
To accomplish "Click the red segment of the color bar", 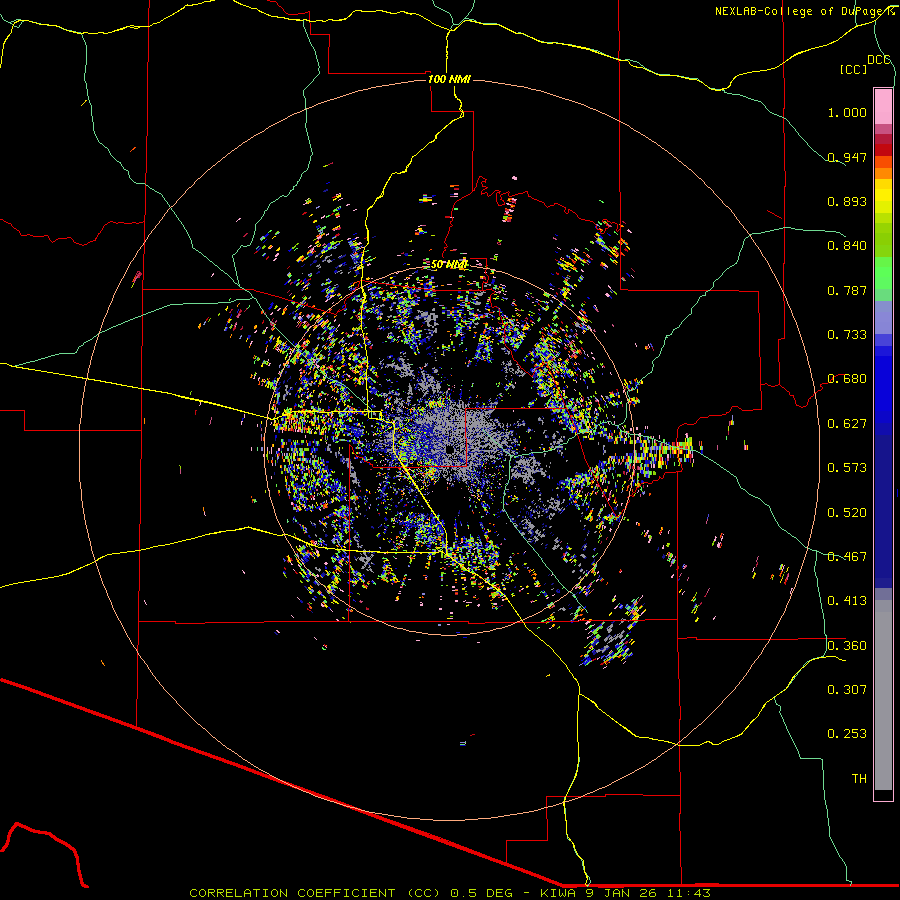I will 883,149.
